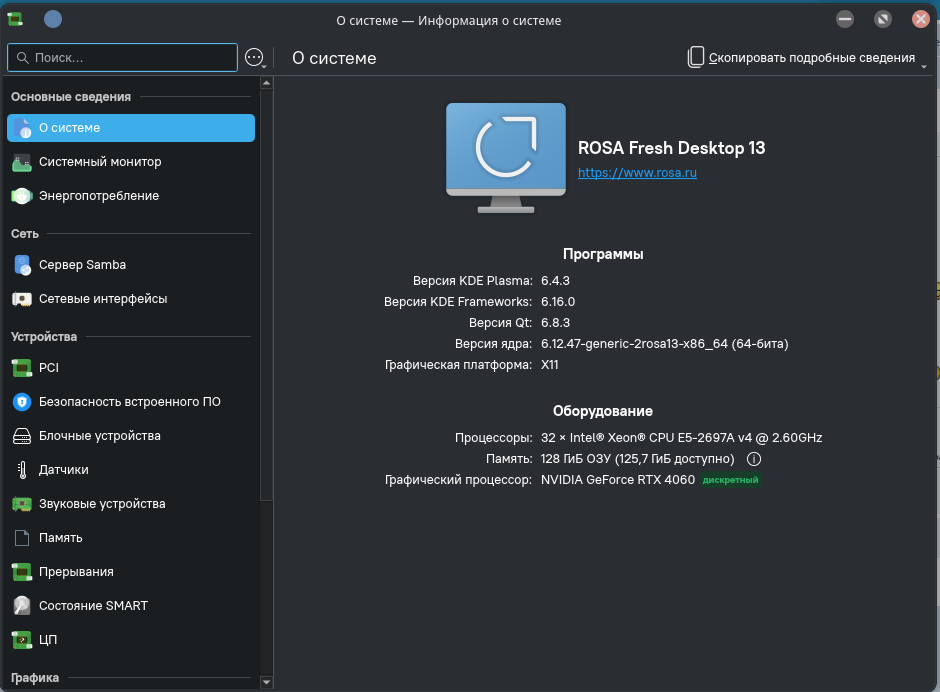940x692 pixels.
Task: Click the Блочные устройства drive icon
Action: click(x=22, y=436)
